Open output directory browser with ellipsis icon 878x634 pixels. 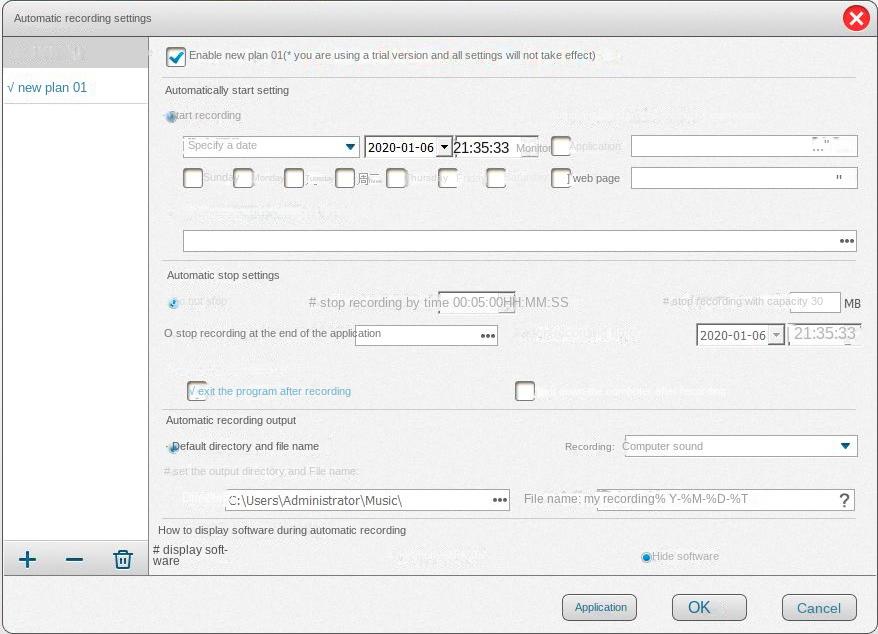point(500,499)
